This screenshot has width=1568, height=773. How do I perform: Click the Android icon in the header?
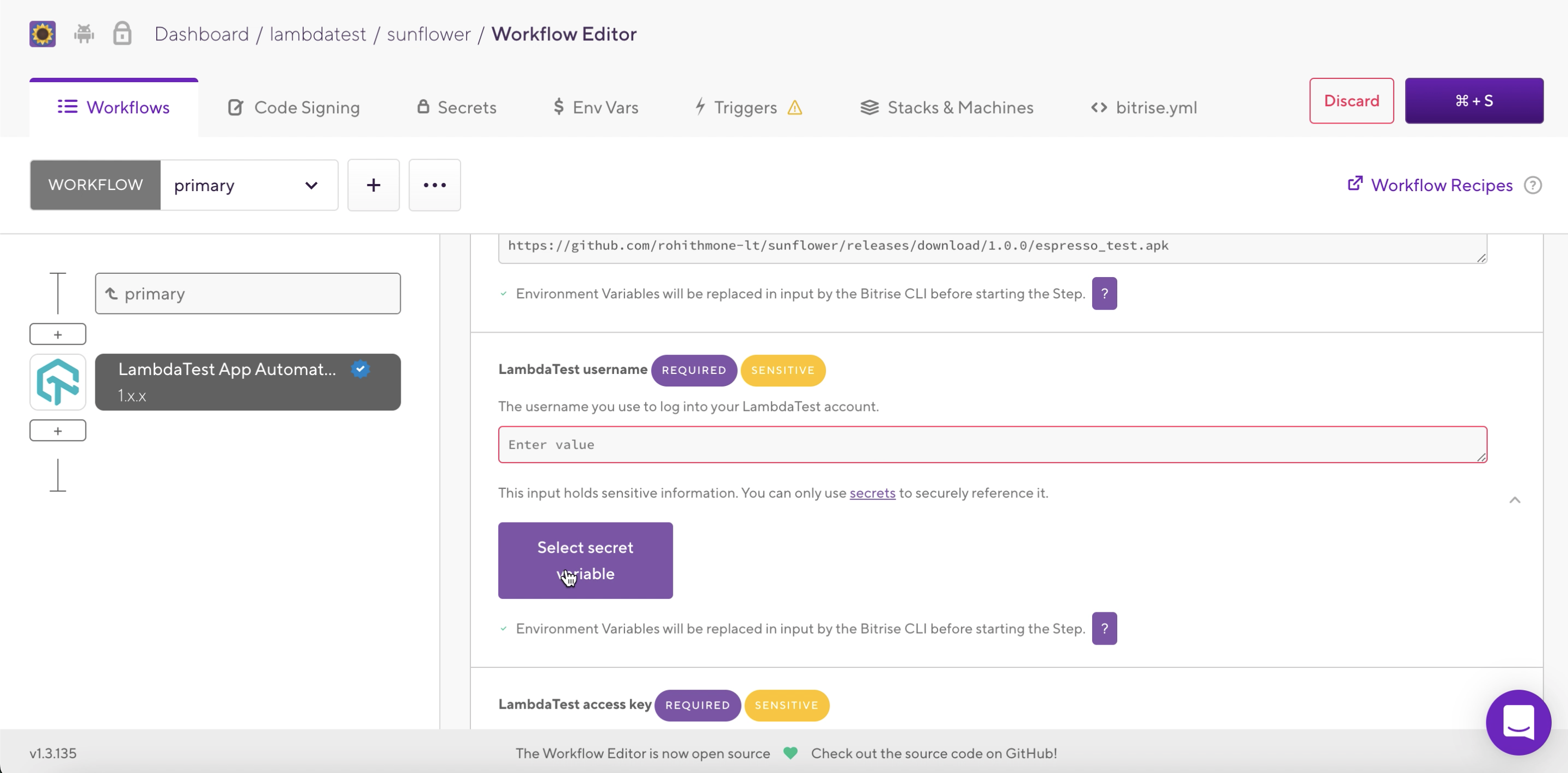84,33
